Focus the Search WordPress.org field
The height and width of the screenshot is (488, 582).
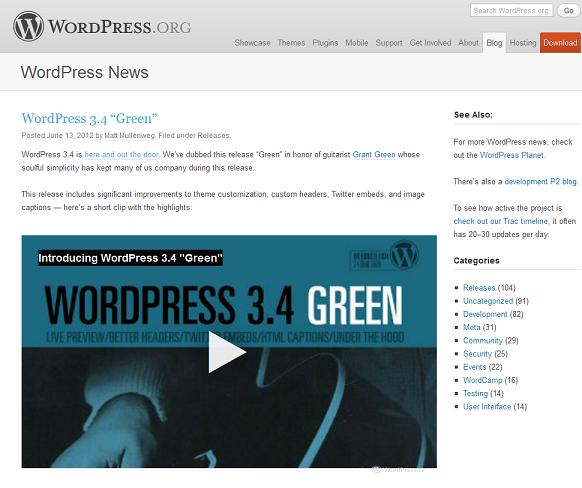coord(511,10)
